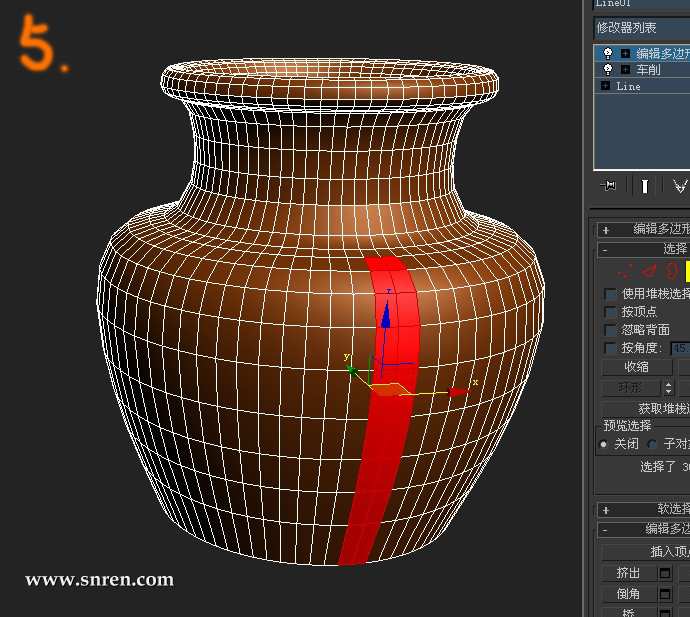Select the 子对象 preview selection radio
The image size is (690, 617).
pos(652,444)
